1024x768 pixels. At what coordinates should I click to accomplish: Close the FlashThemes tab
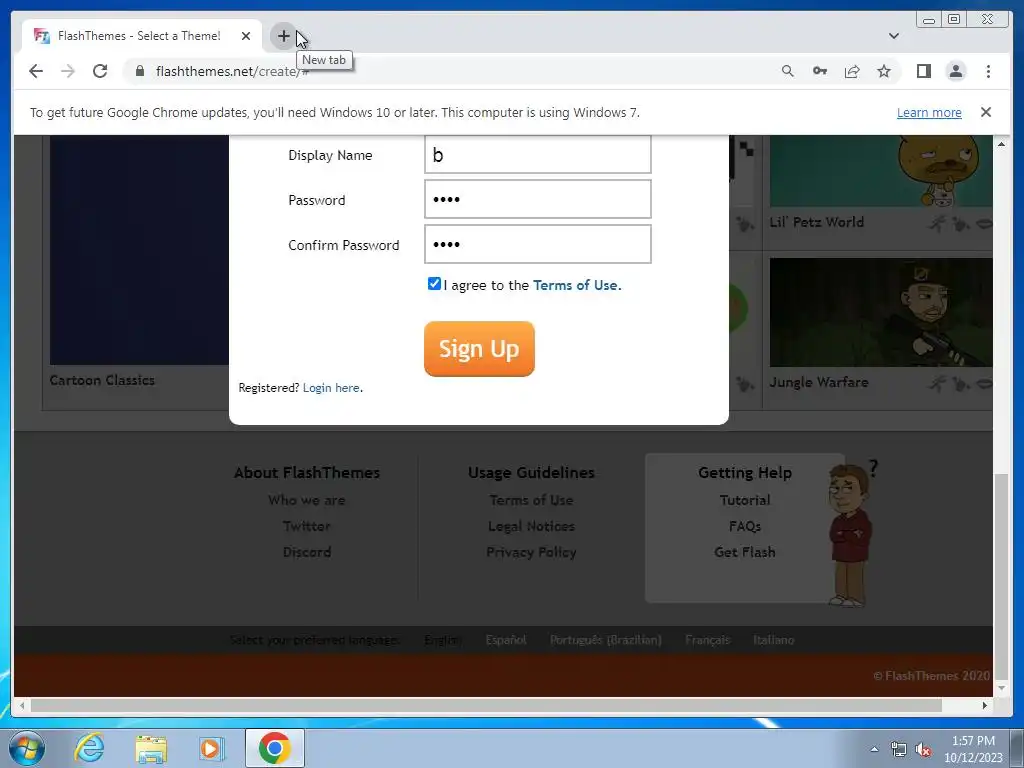[246, 36]
